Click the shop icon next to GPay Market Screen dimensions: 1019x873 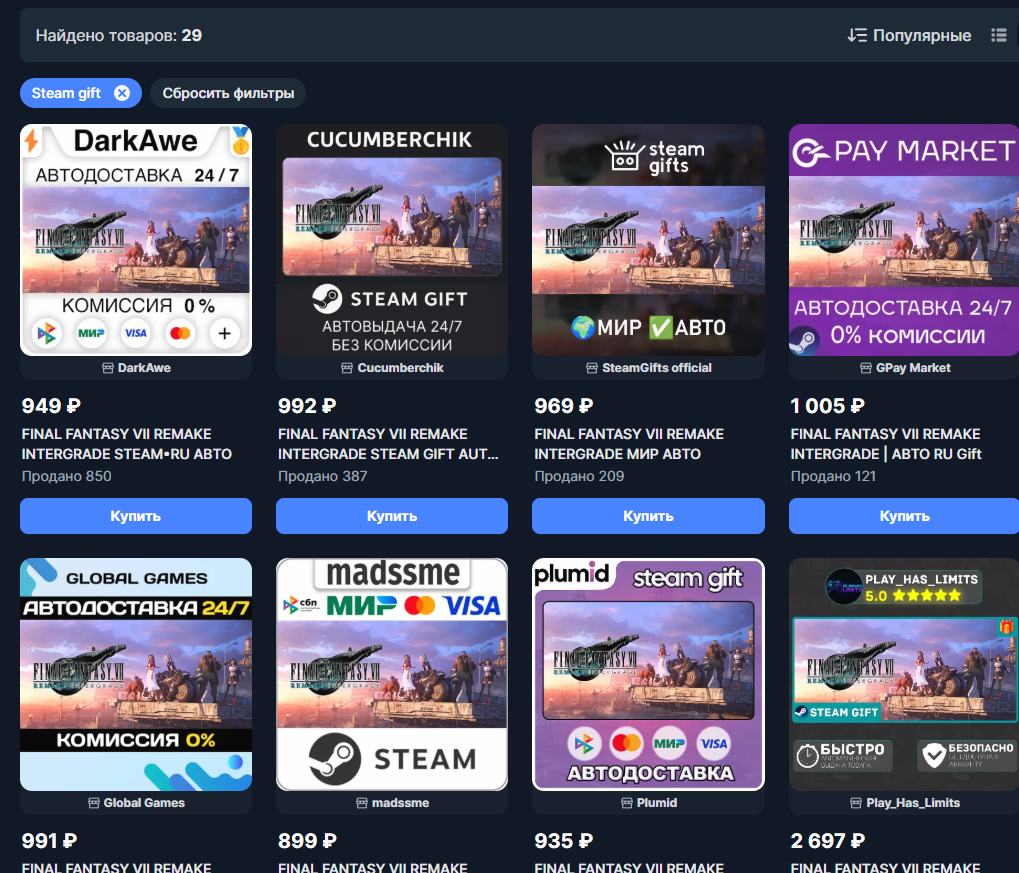click(866, 368)
